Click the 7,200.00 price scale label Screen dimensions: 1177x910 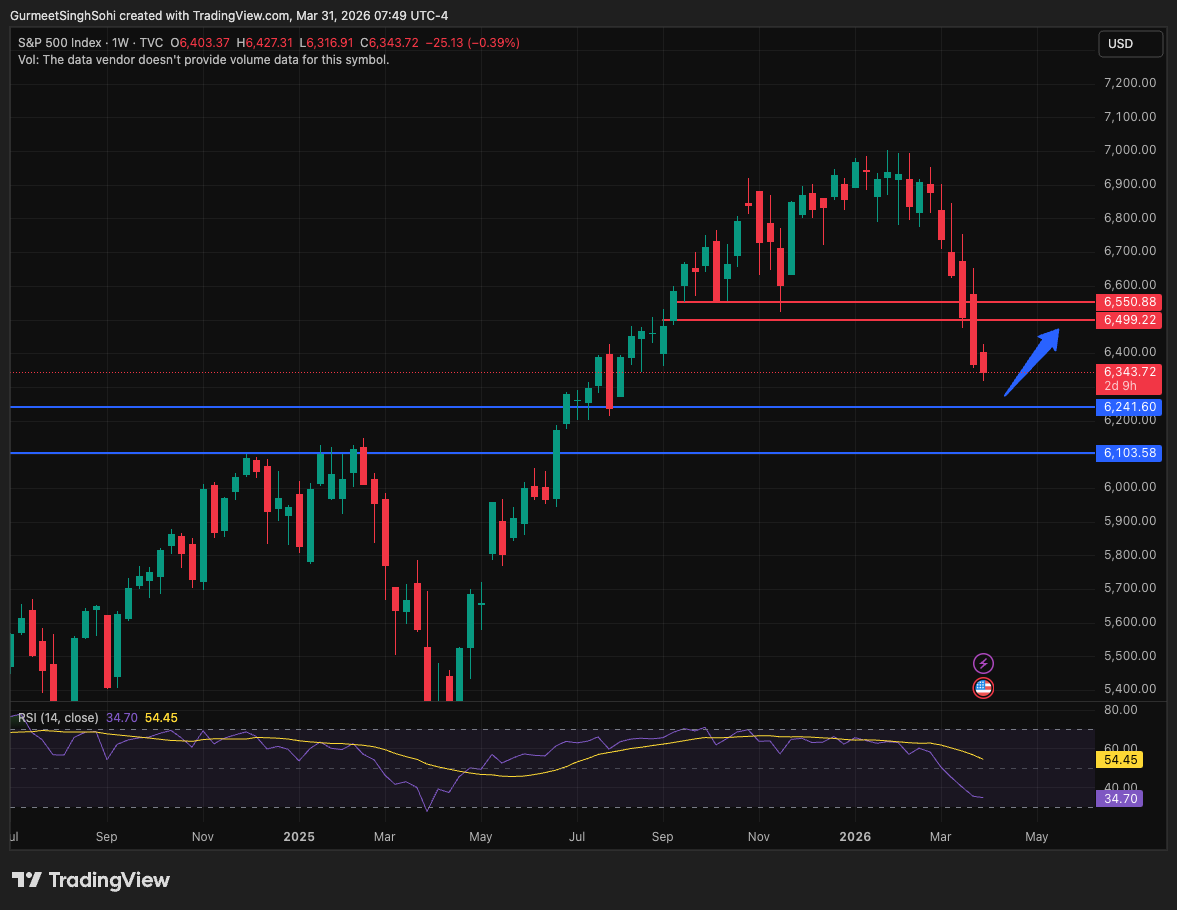1130,83
